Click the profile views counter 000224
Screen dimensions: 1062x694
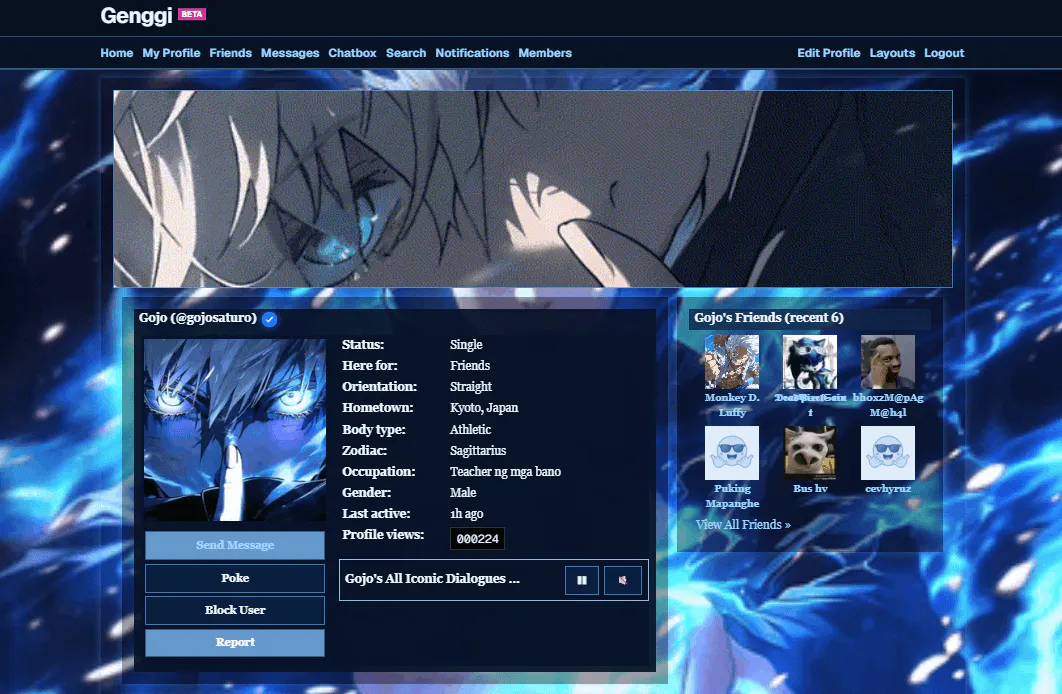477,539
